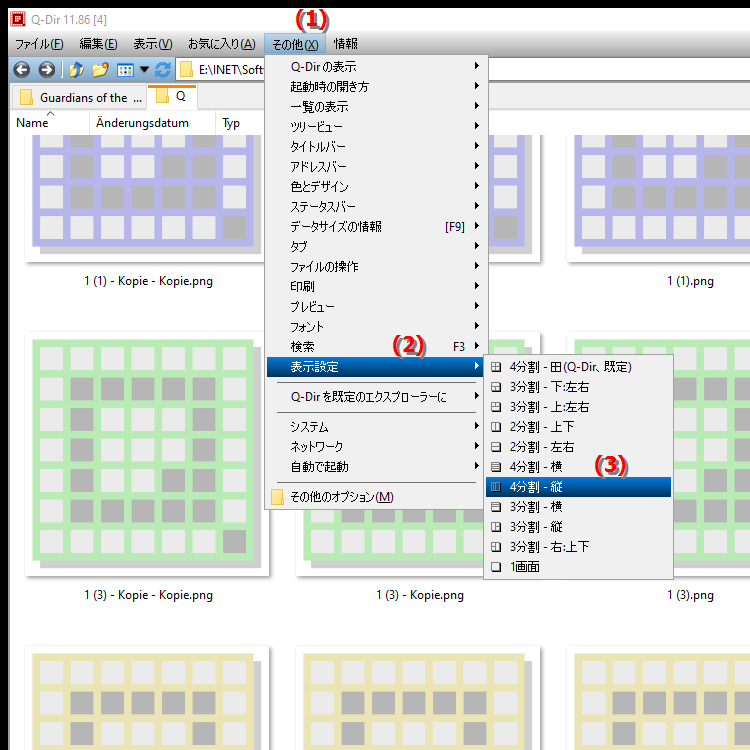Screen dimensions: 750x750
Task: Select 2分割 - 上下 layout
Action: tap(578, 427)
